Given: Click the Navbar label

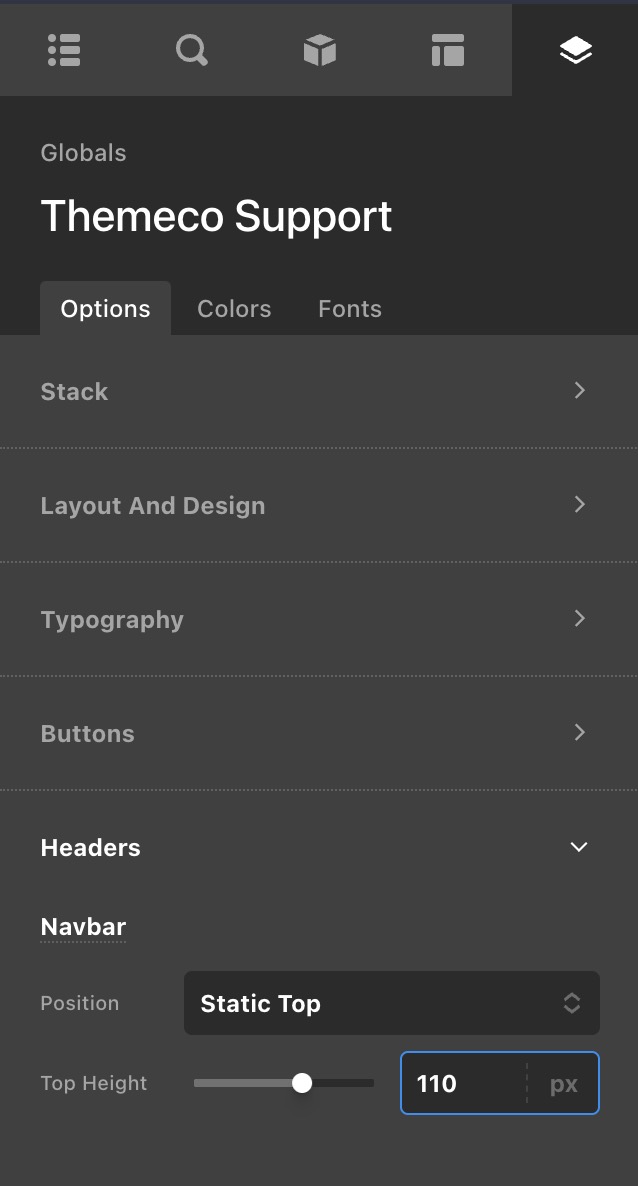Looking at the screenshot, I should [x=83, y=927].
